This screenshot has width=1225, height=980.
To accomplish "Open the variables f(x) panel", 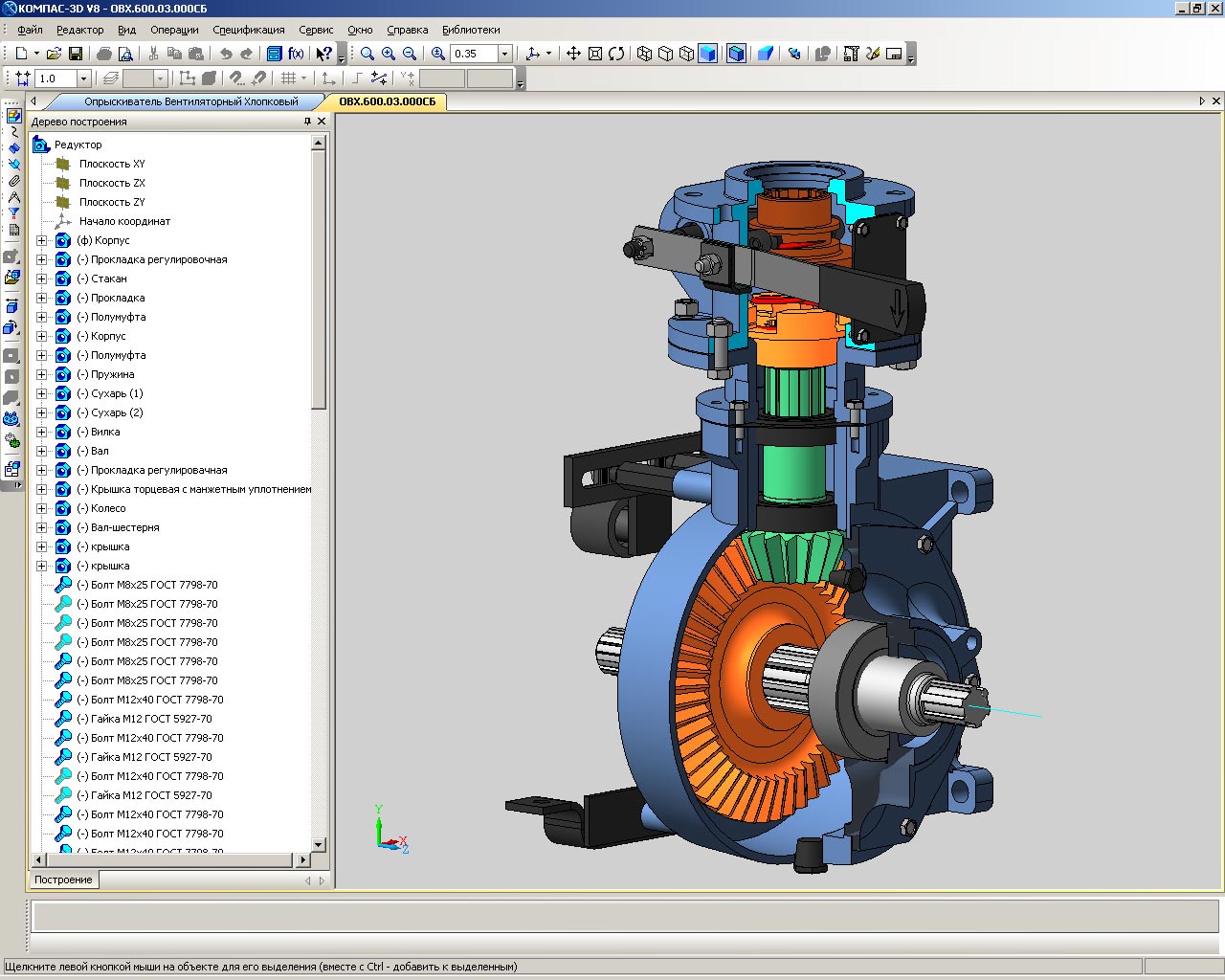I will tap(296, 54).
